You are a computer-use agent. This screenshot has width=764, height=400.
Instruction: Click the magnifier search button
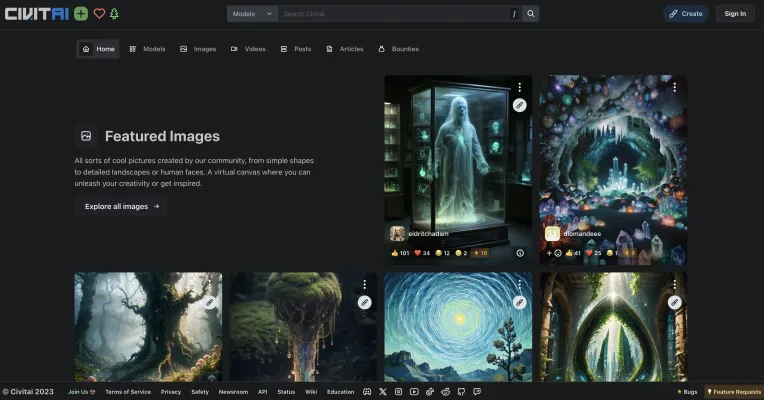(531, 14)
